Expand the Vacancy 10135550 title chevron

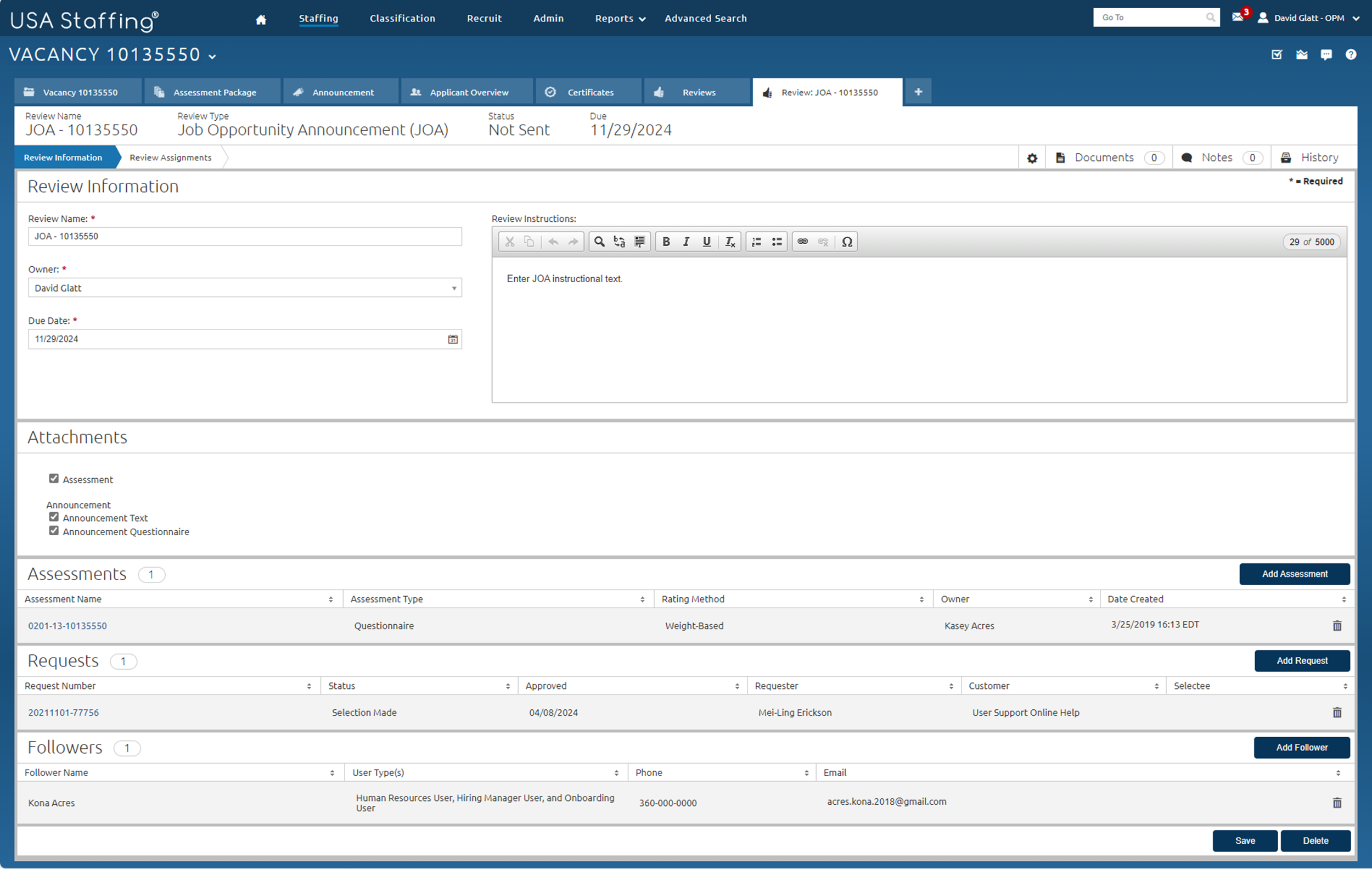coord(212,57)
